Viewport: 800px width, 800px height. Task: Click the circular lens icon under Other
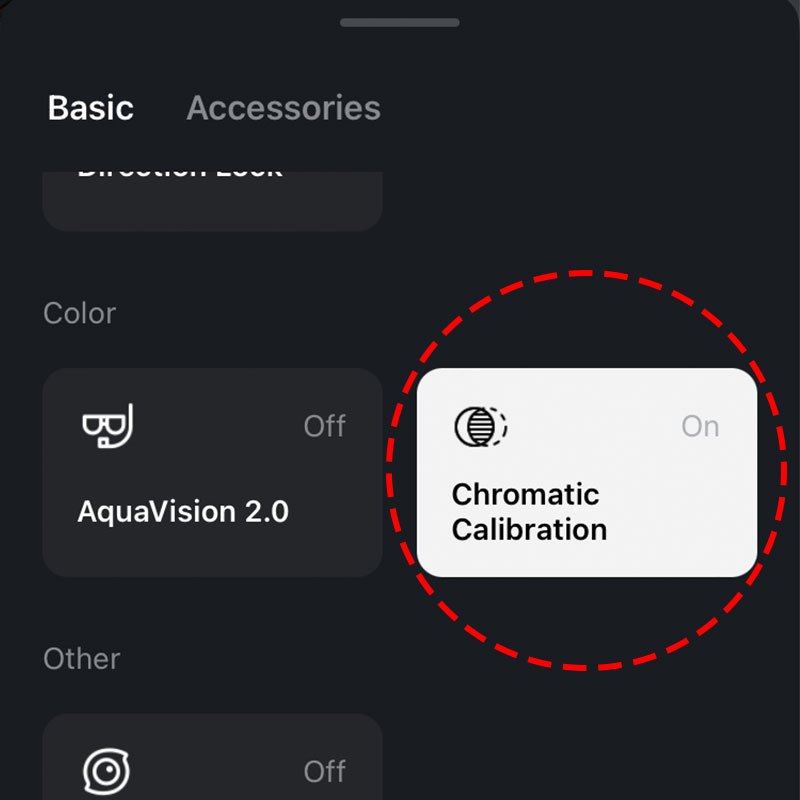[106, 771]
